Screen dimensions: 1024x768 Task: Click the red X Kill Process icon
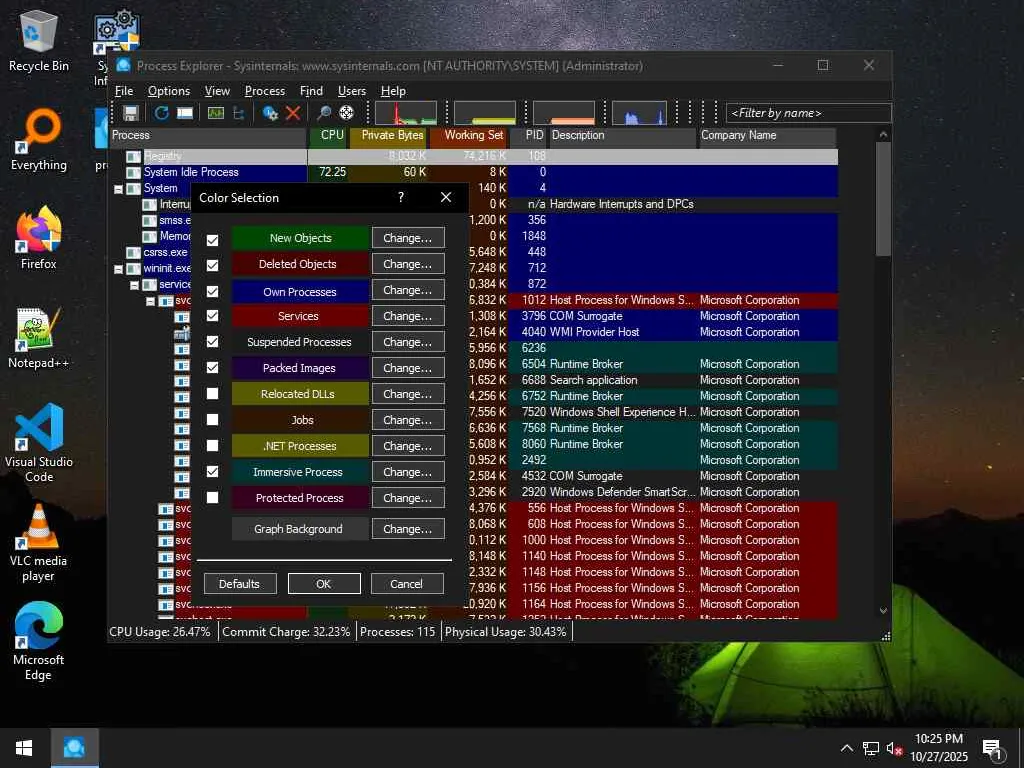pyautogui.click(x=293, y=113)
